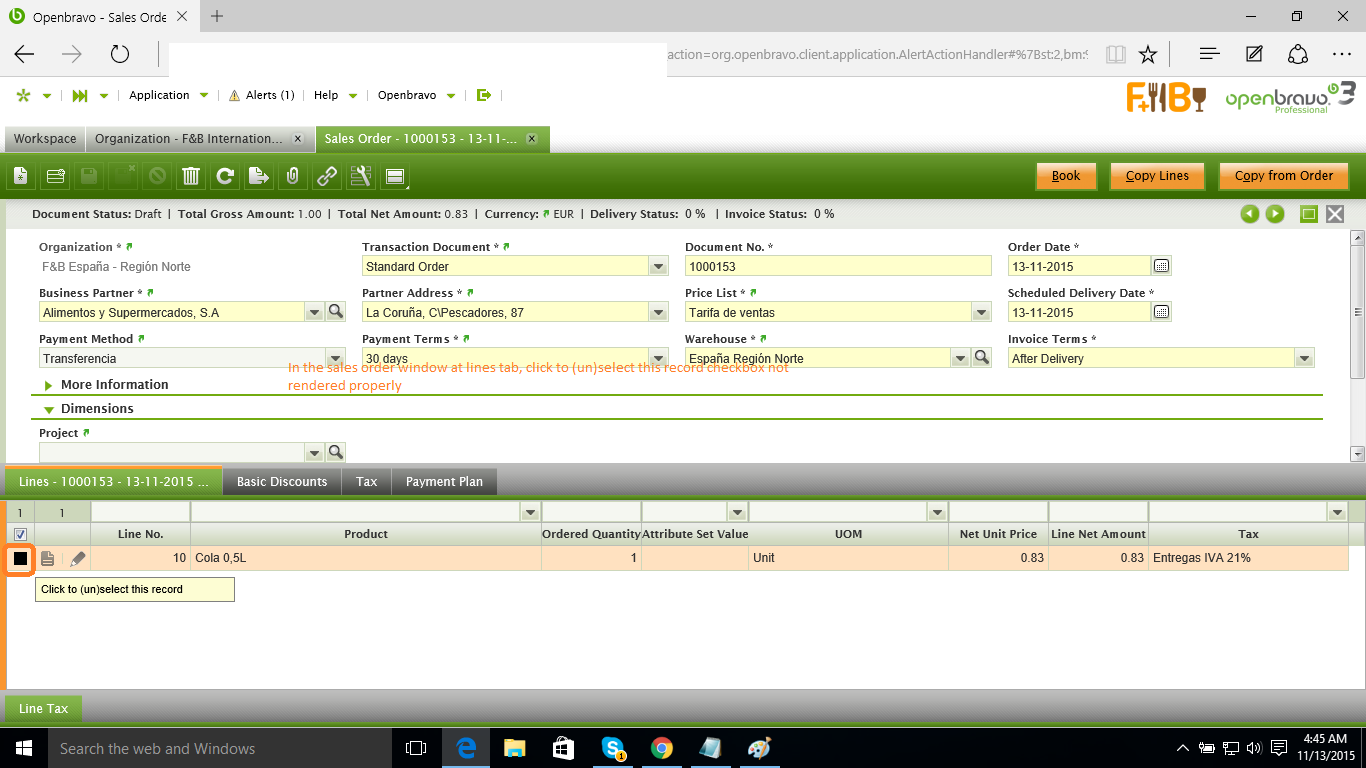1366x768 pixels.
Task: Click the Export document icon
Action: [x=258, y=177]
